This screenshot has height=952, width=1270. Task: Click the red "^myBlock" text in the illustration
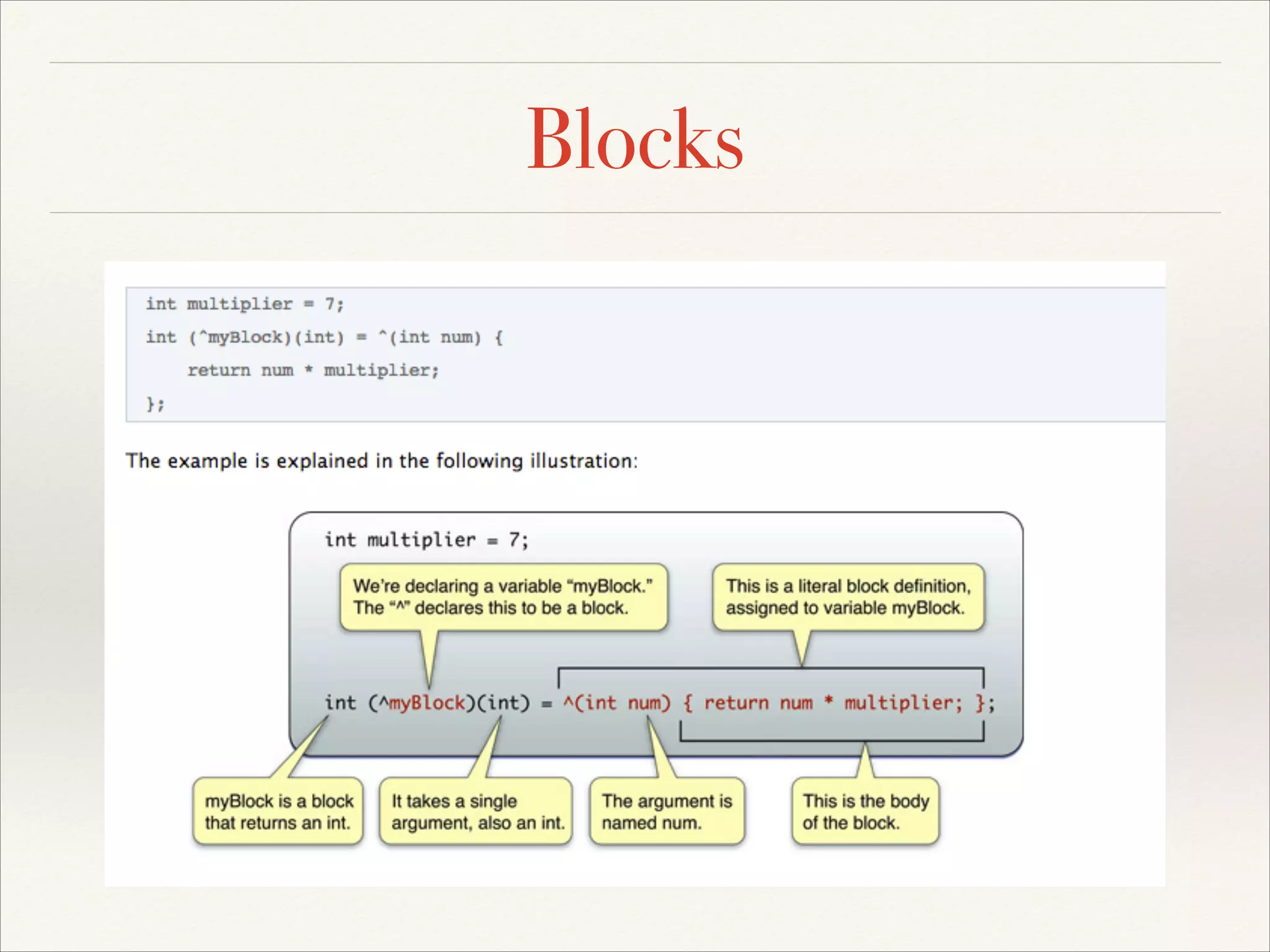coord(422,703)
